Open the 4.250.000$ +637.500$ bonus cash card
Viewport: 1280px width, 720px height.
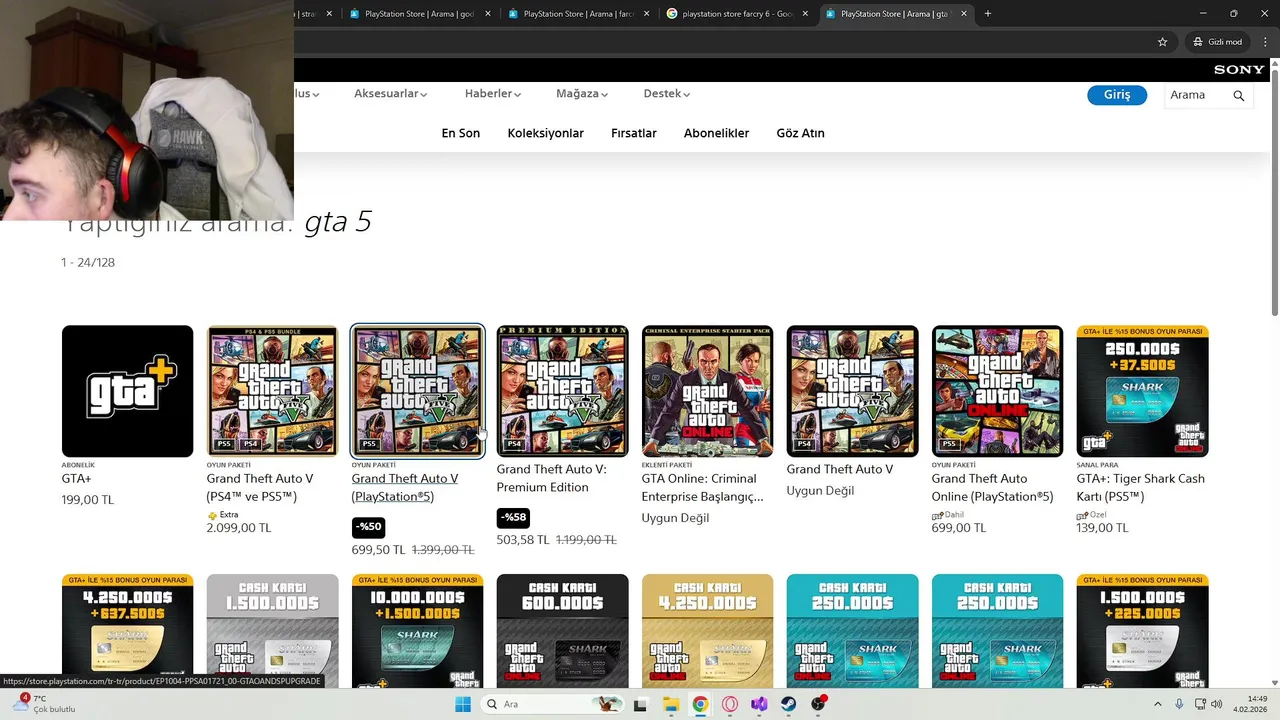127,630
